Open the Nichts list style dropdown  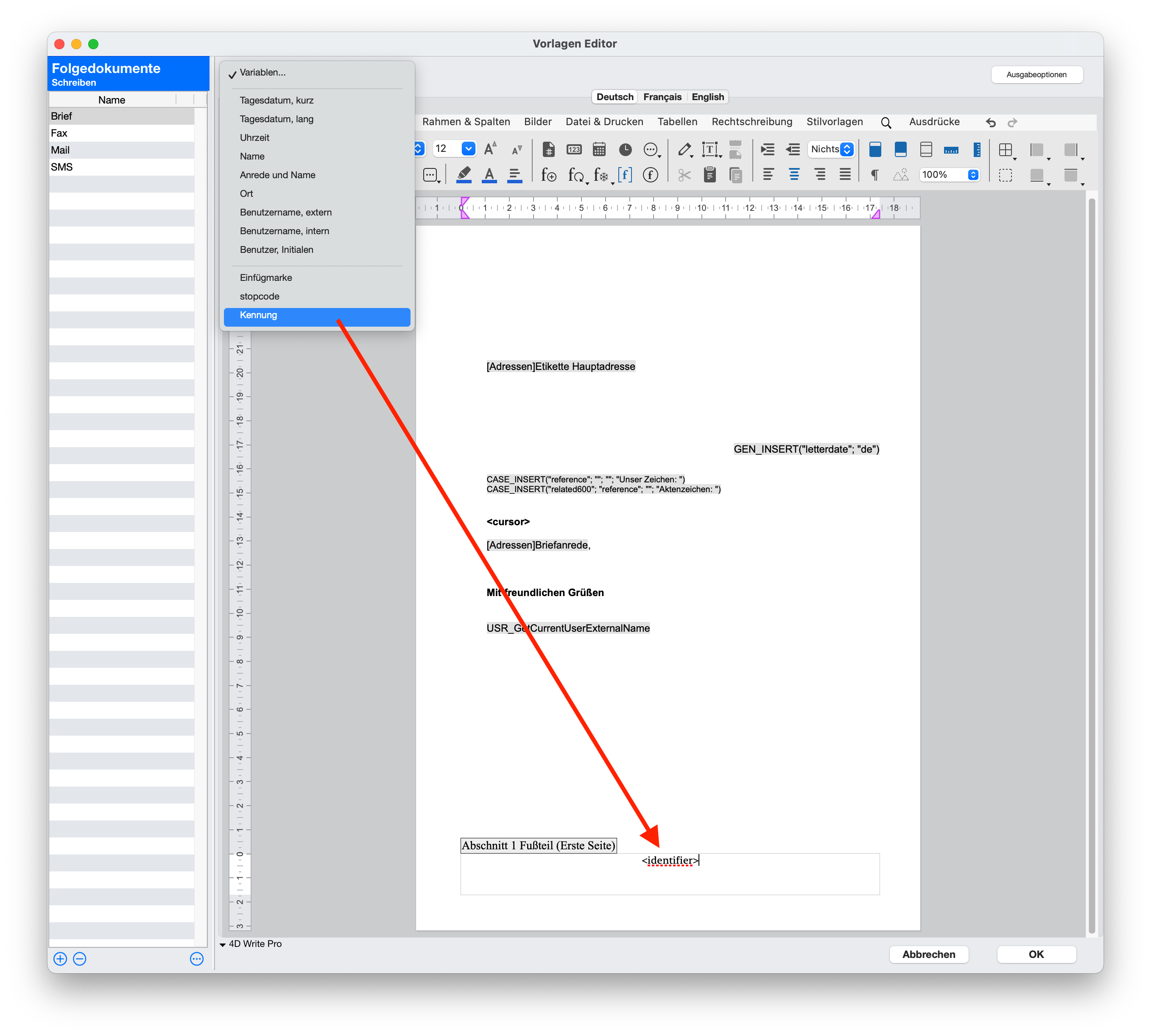[x=846, y=149]
